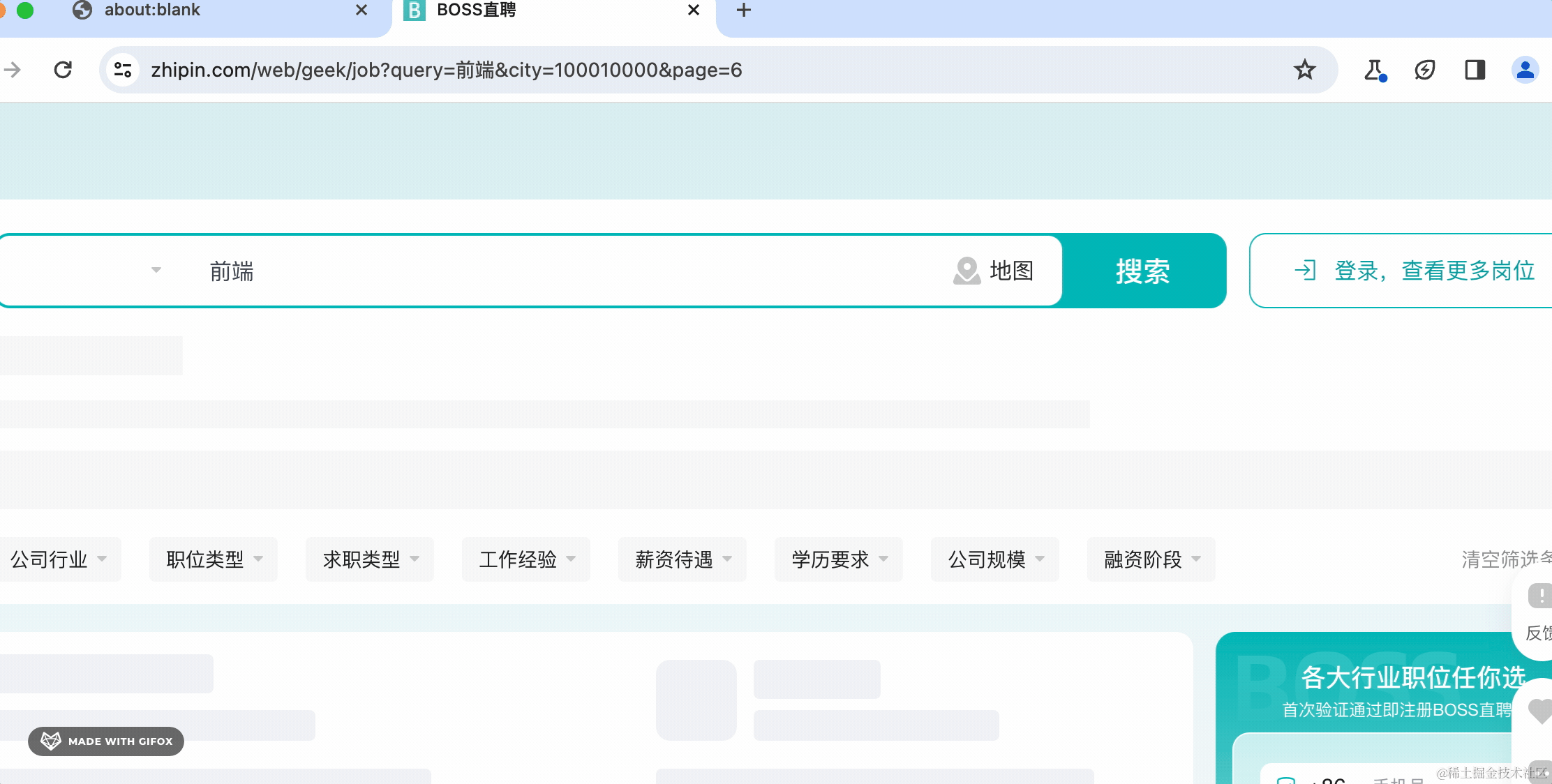Screen dimensions: 1552x784
Task: Click the bookmark star icon
Action: [x=1304, y=70]
